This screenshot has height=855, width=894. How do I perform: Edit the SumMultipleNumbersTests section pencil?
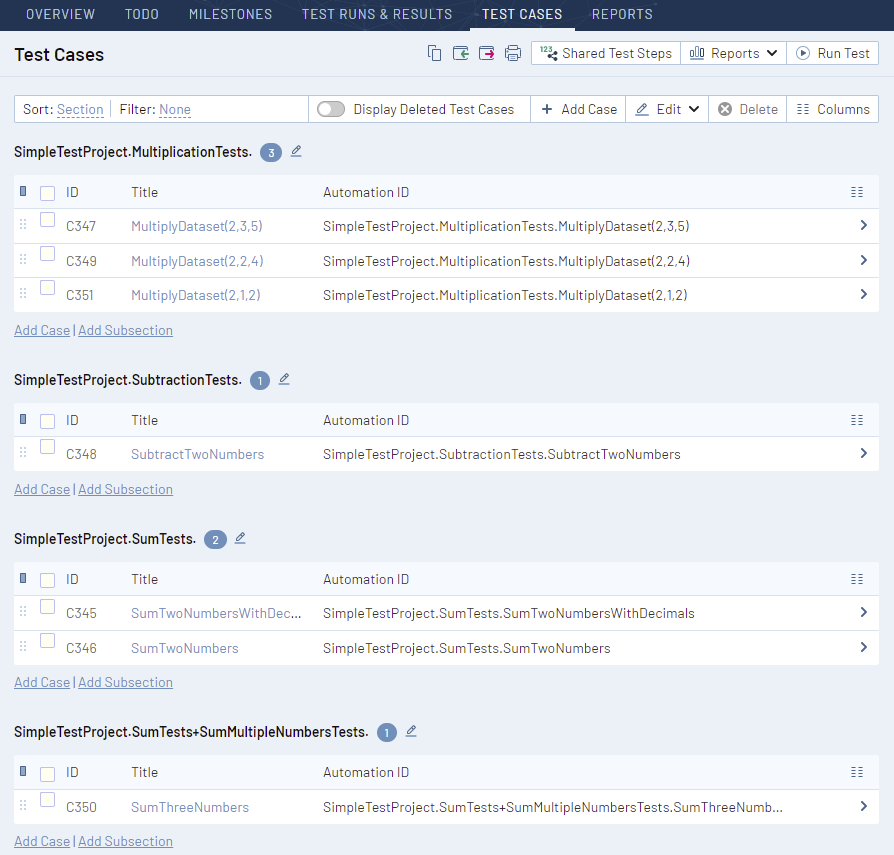point(411,731)
